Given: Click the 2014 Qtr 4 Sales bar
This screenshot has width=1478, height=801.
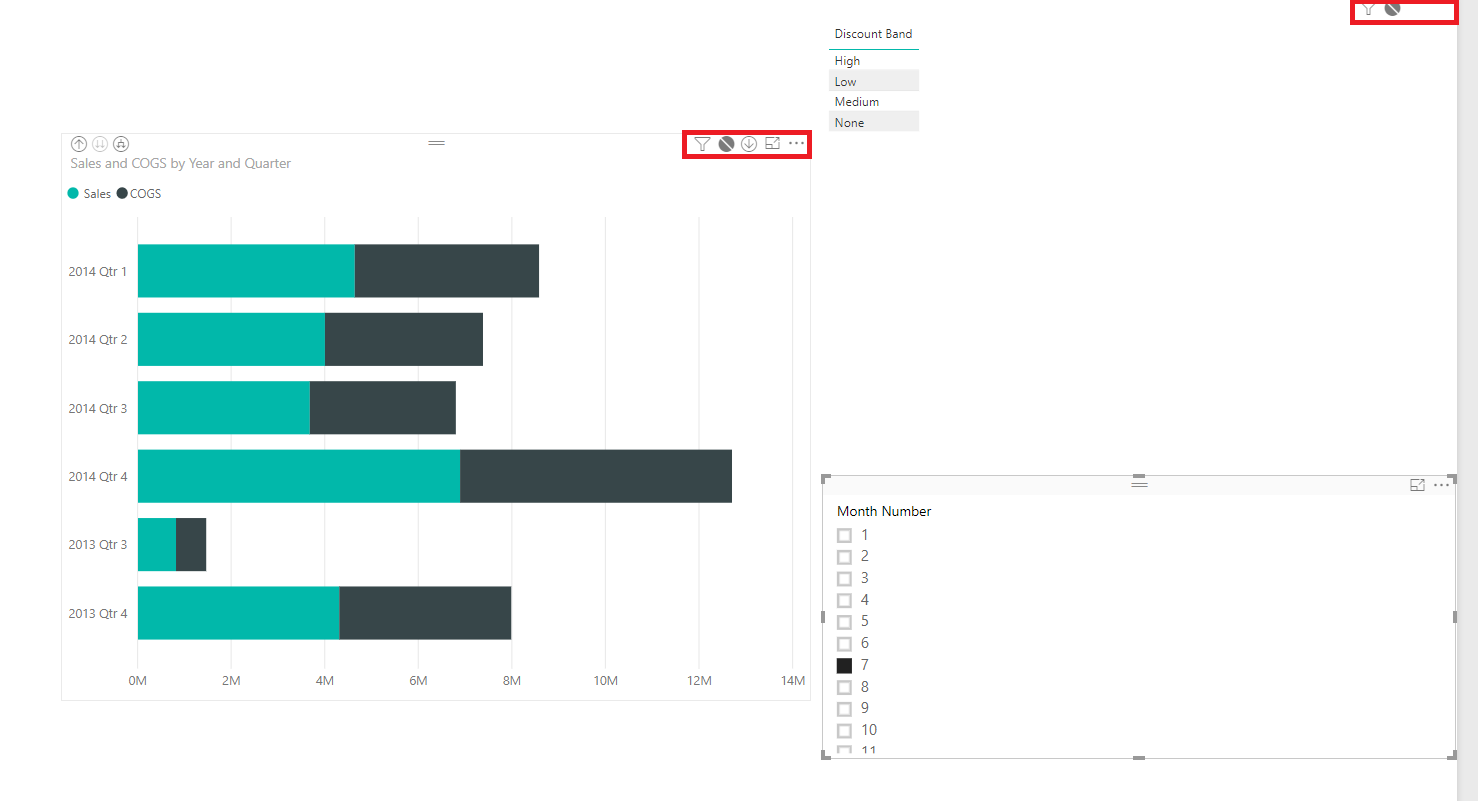Looking at the screenshot, I should 299,476.
